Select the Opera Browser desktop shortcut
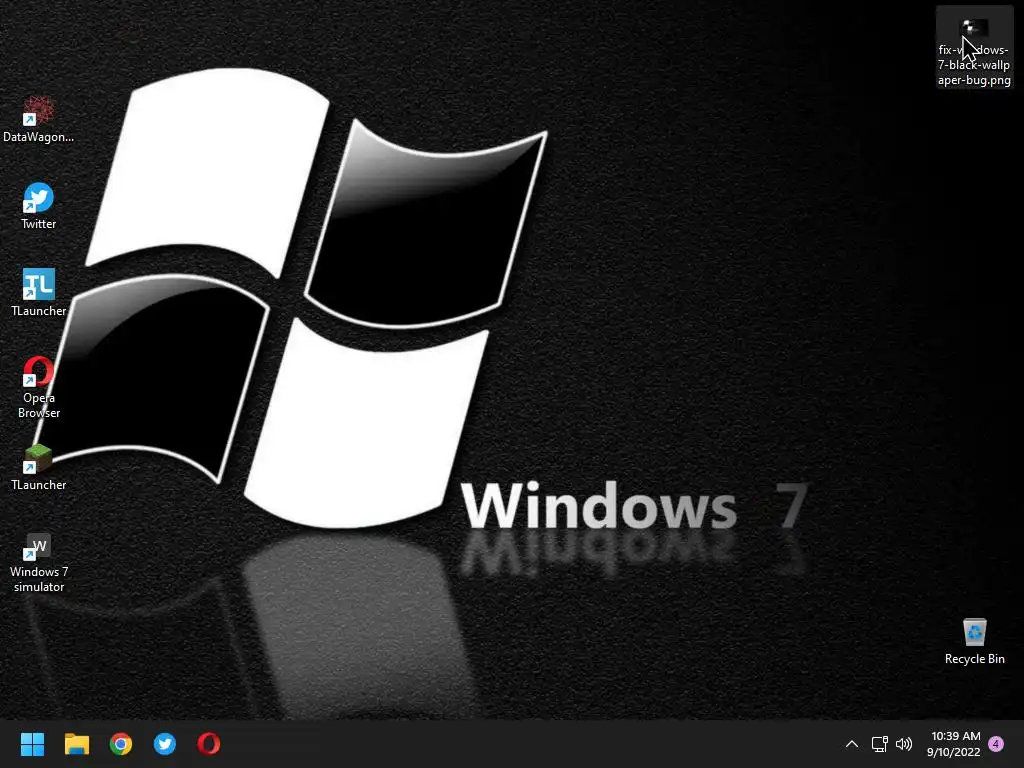1024x768 pixels. 39,387
